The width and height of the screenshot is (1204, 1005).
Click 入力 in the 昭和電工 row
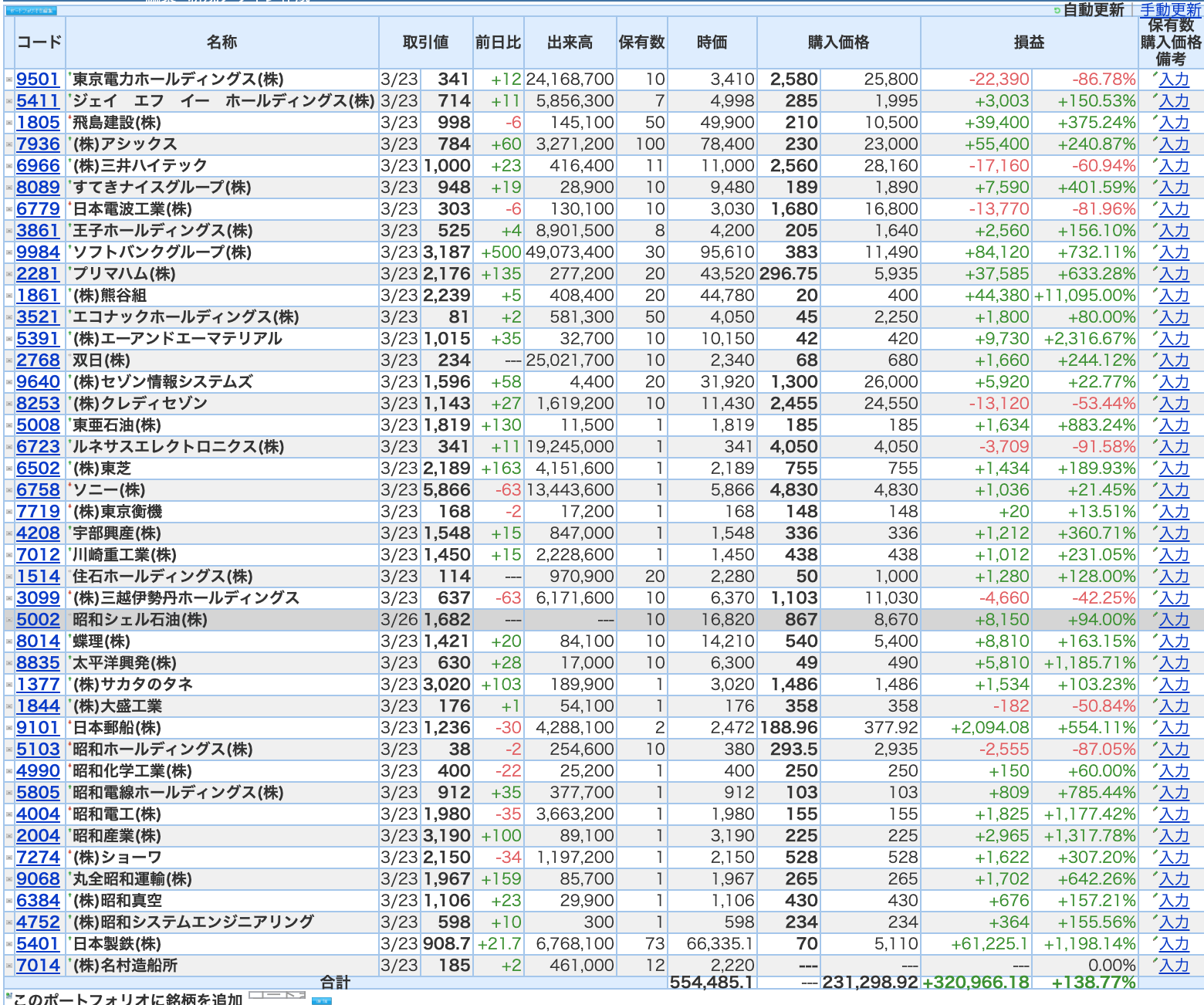pos(1174,814)
